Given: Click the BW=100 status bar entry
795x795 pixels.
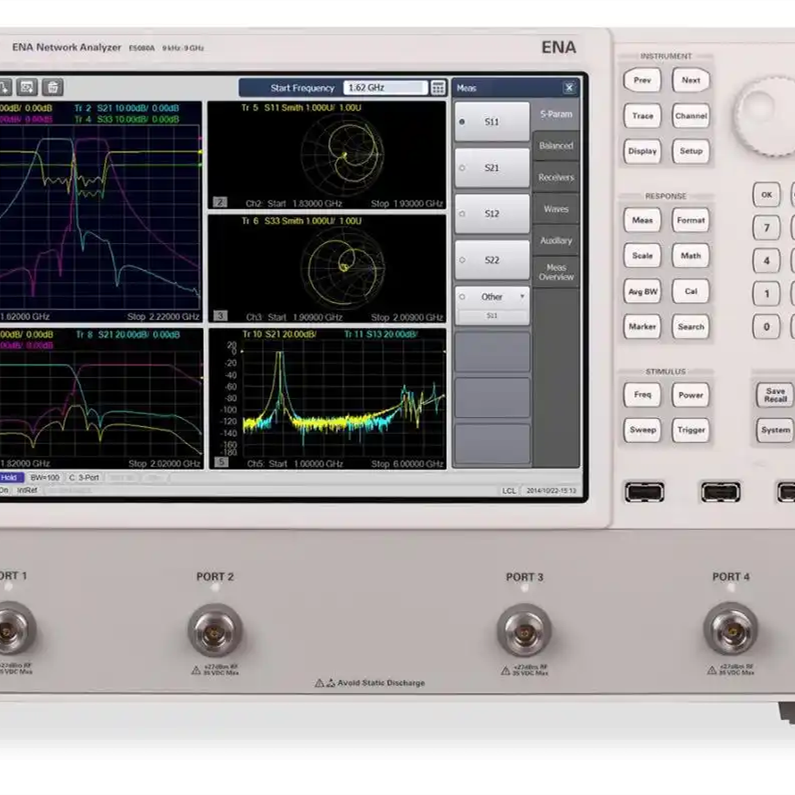Looking at the screenshot, I should click(x=45, y=478).
